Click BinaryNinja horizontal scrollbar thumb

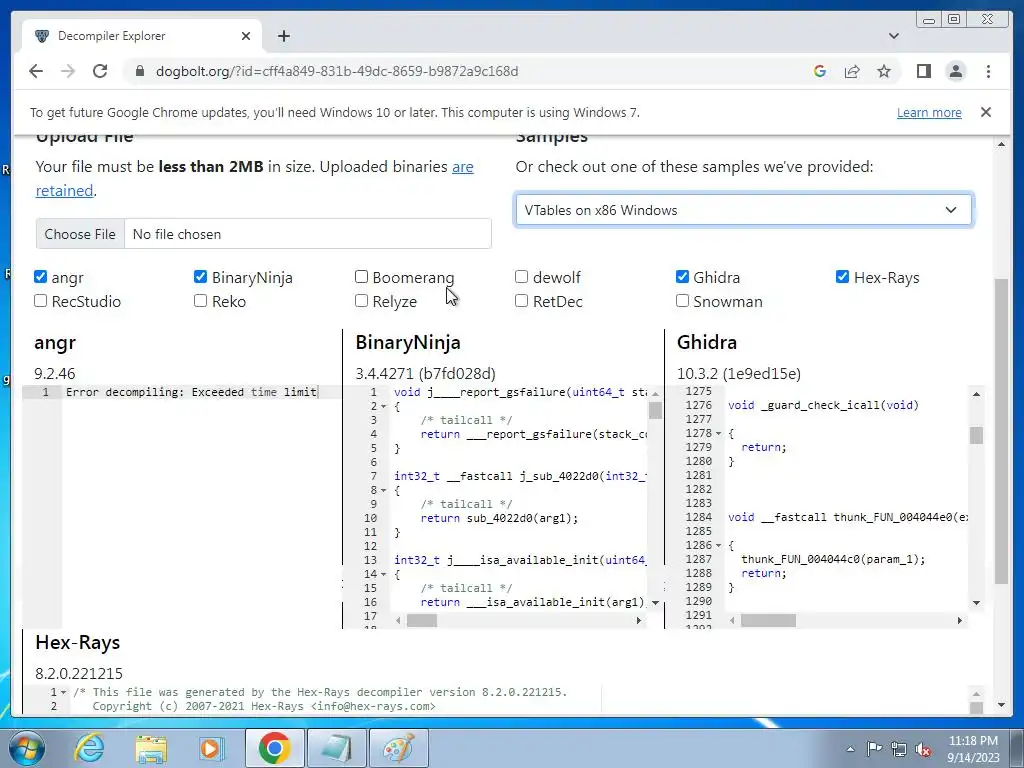pos(422,620)
